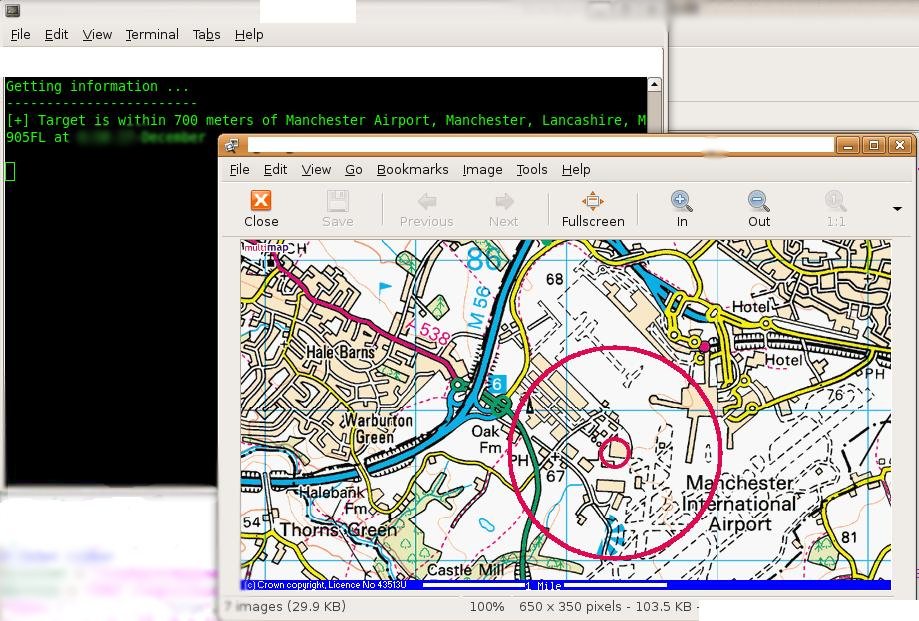Screen dimensions: 919x621
Task: Click the multimap logo on the map
Action: tap(266, 247)
